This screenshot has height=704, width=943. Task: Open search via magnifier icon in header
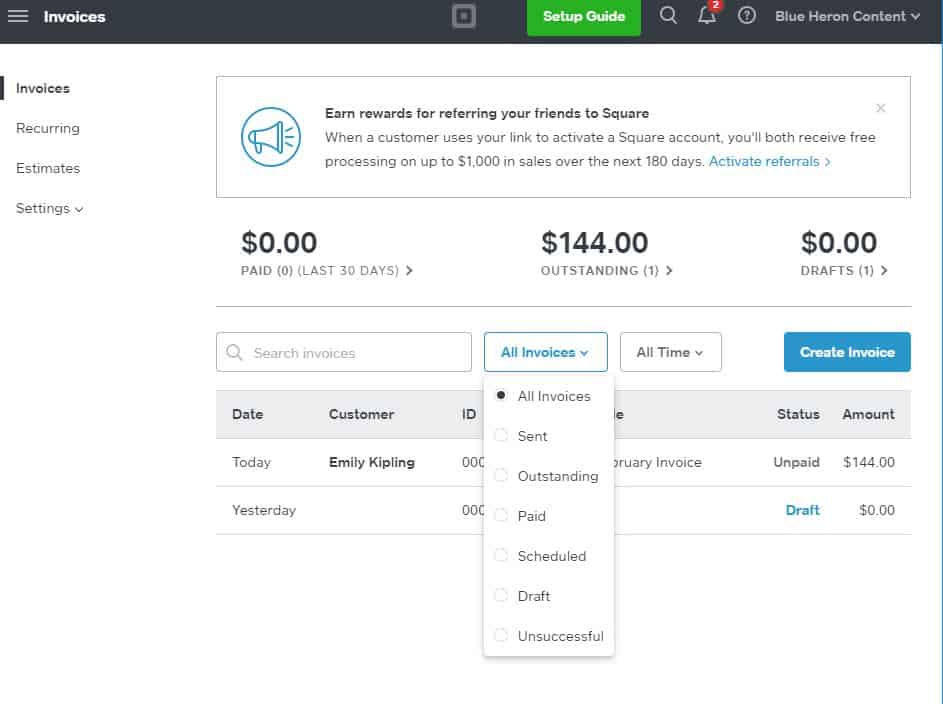(668, 16)
